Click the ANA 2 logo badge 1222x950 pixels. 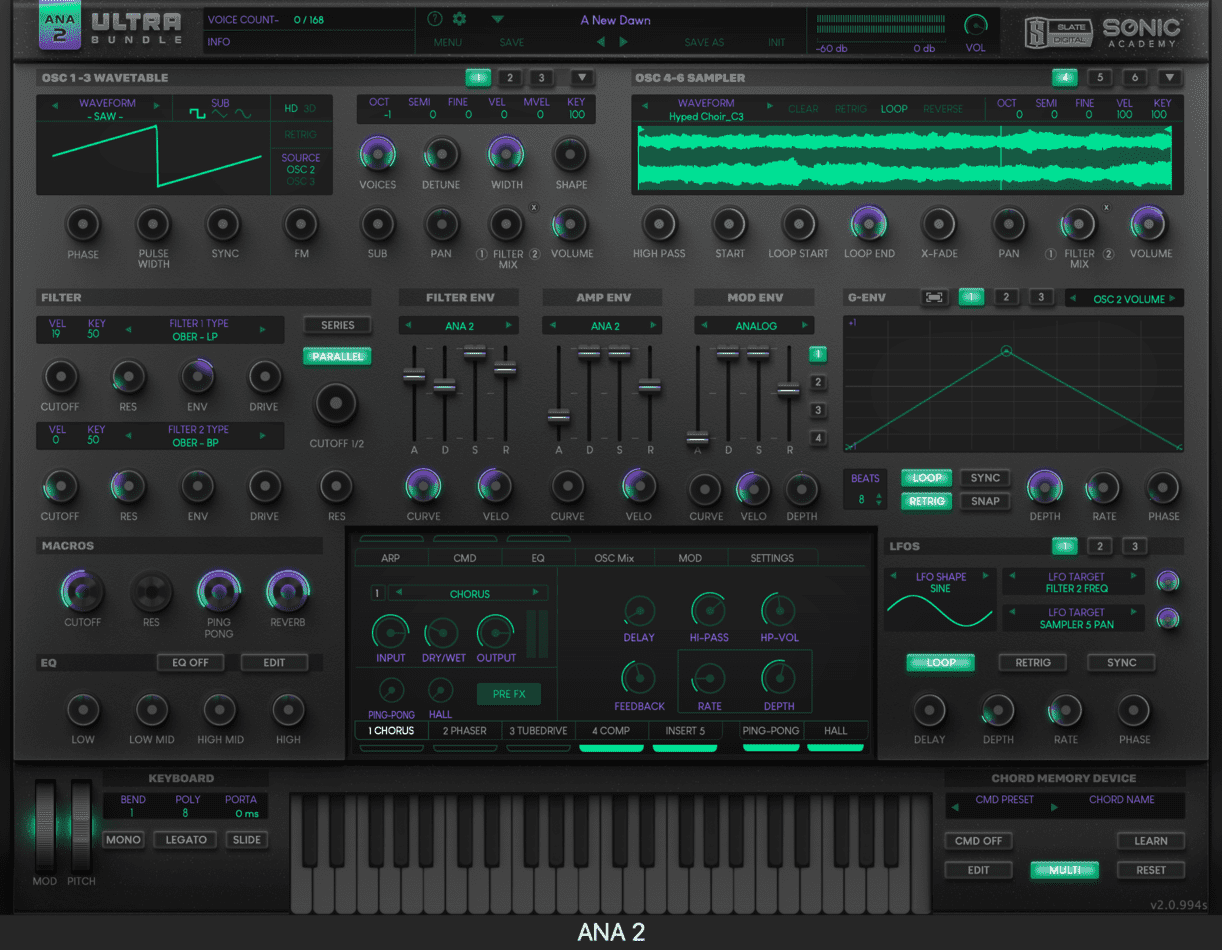click(60, 27)
